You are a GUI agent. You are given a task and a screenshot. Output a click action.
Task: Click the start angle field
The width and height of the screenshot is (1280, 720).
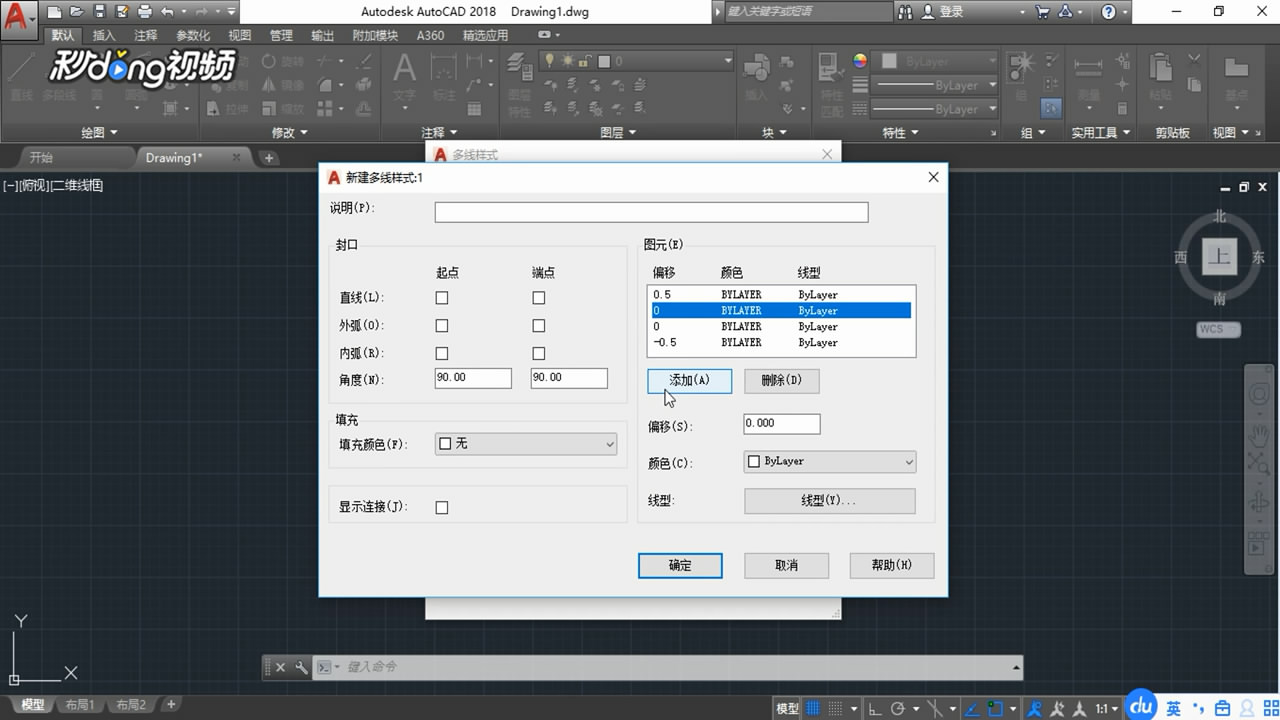click(x=473, y=378)
